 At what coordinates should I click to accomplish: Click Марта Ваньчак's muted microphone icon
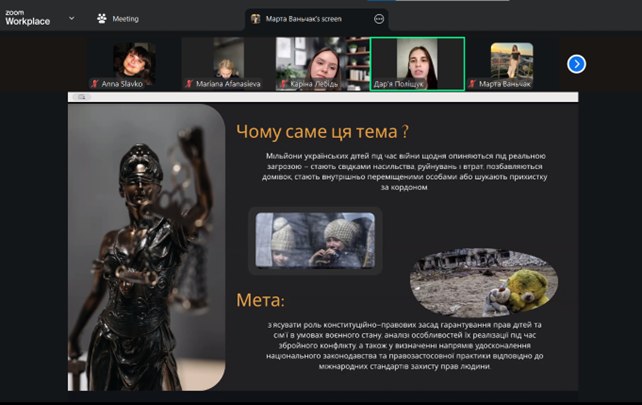coord(473,84)
